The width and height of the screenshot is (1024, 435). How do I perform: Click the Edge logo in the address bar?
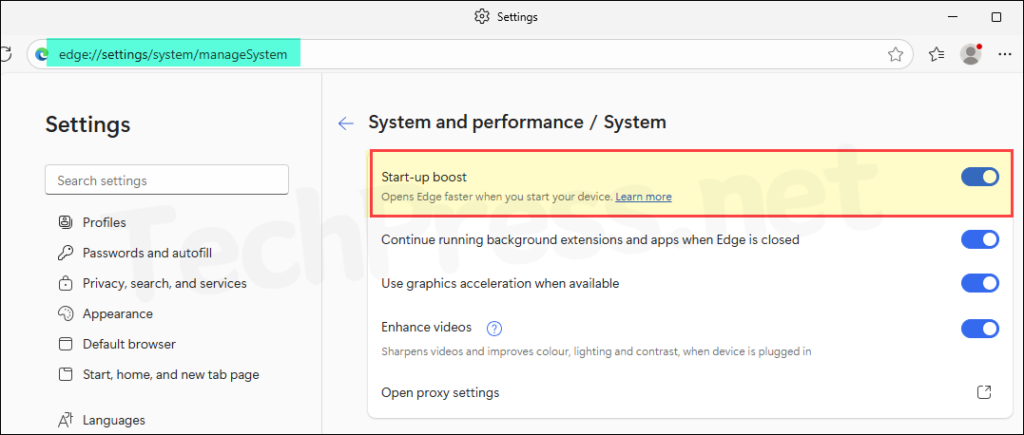pyautogui.click(x=42, y=55)
